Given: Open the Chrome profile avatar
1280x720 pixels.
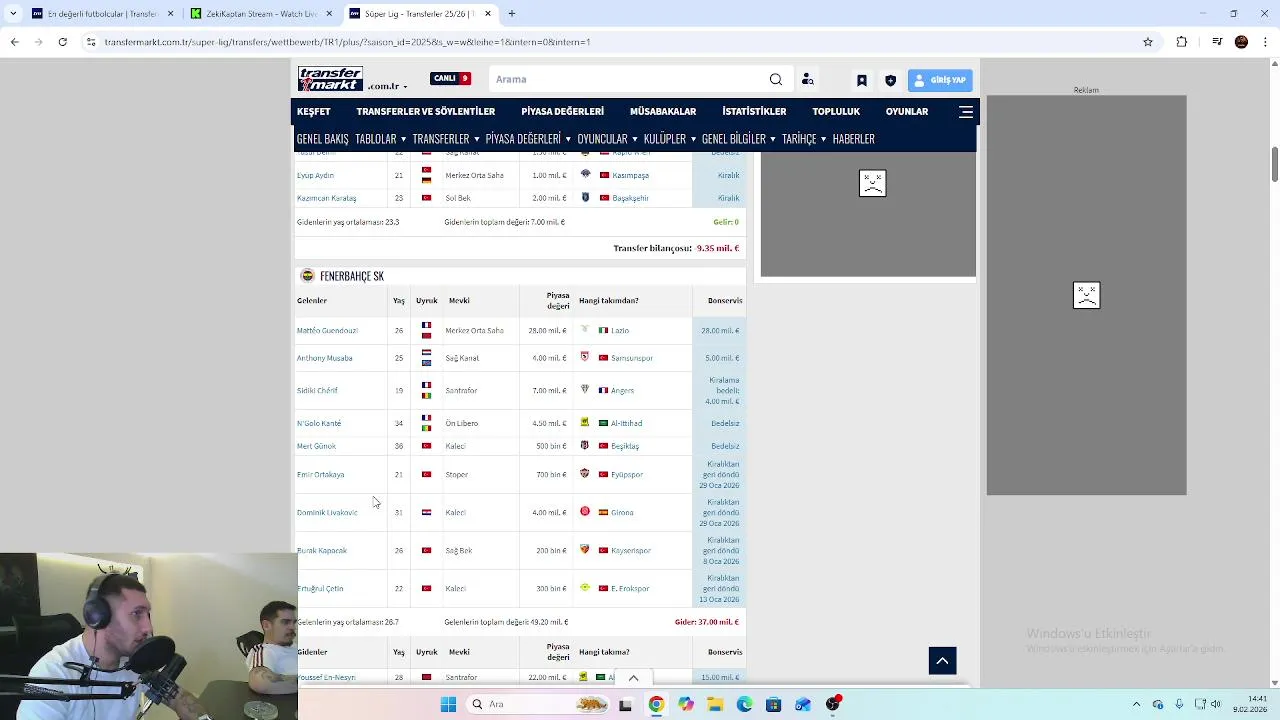Looking at the screenshot, I should [1241, 42].
